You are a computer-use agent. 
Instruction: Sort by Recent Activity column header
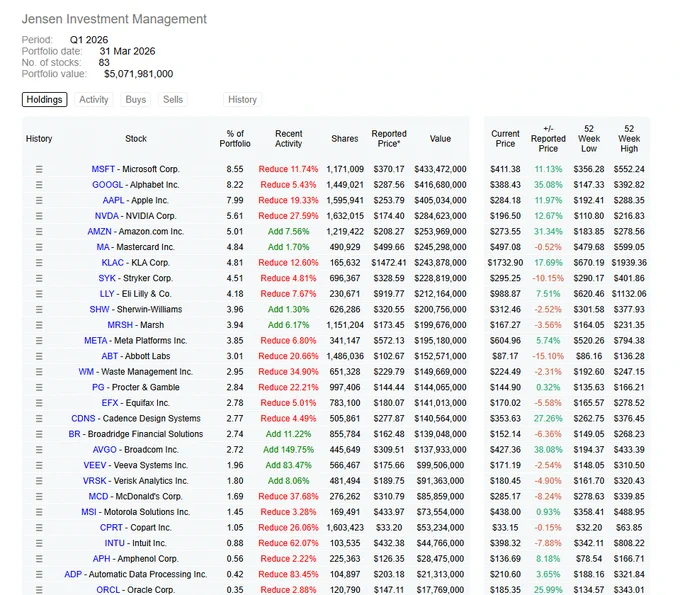[288, 139]
